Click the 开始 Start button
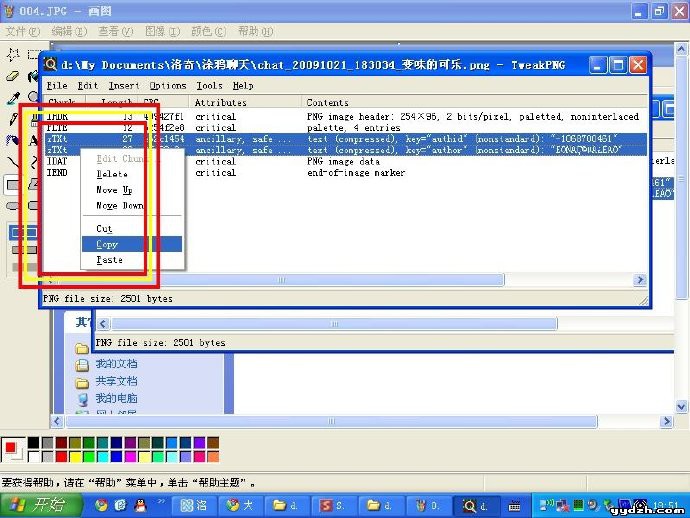690x518 pixels. [38, 505]
